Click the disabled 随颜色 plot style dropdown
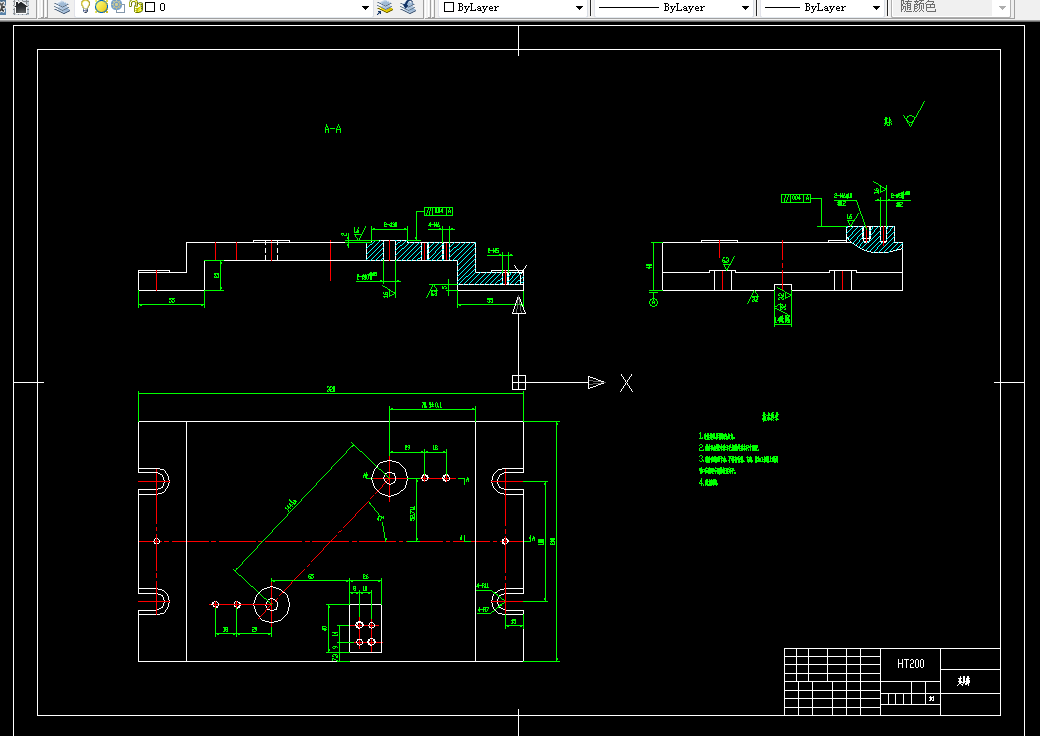Image resolution: width=1040 pixels, height=736 pixels. [x=953, y=7]
